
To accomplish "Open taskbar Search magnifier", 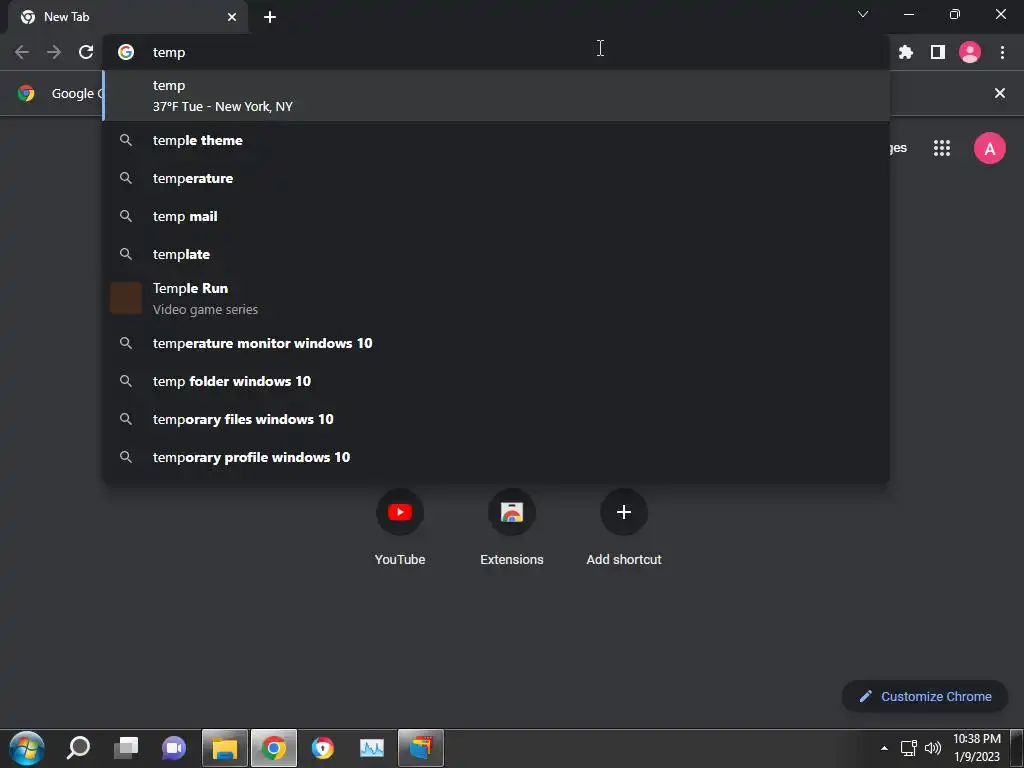I will tap(78, 748).
